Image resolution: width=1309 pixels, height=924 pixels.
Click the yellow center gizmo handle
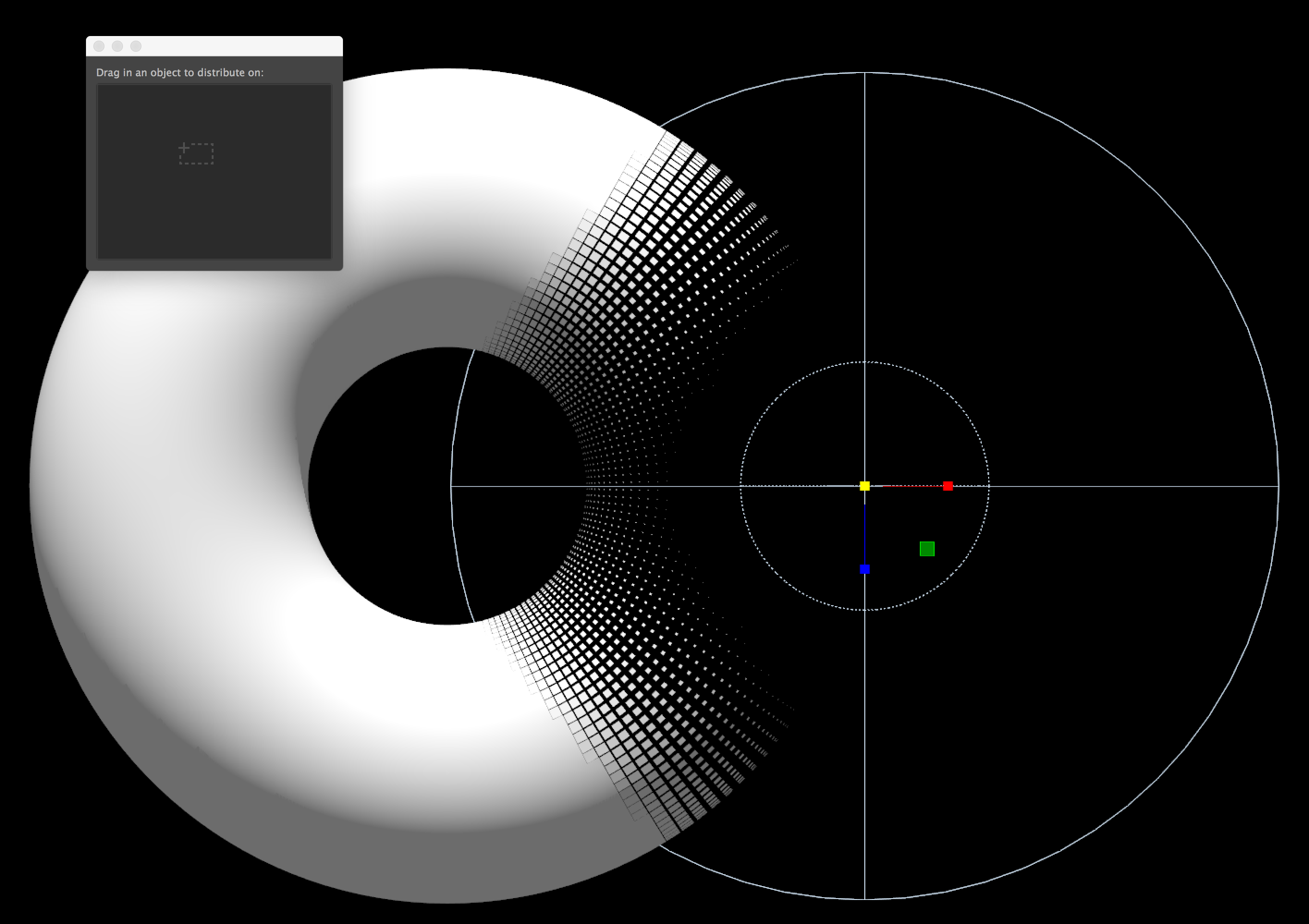click(x=864, y=486)
